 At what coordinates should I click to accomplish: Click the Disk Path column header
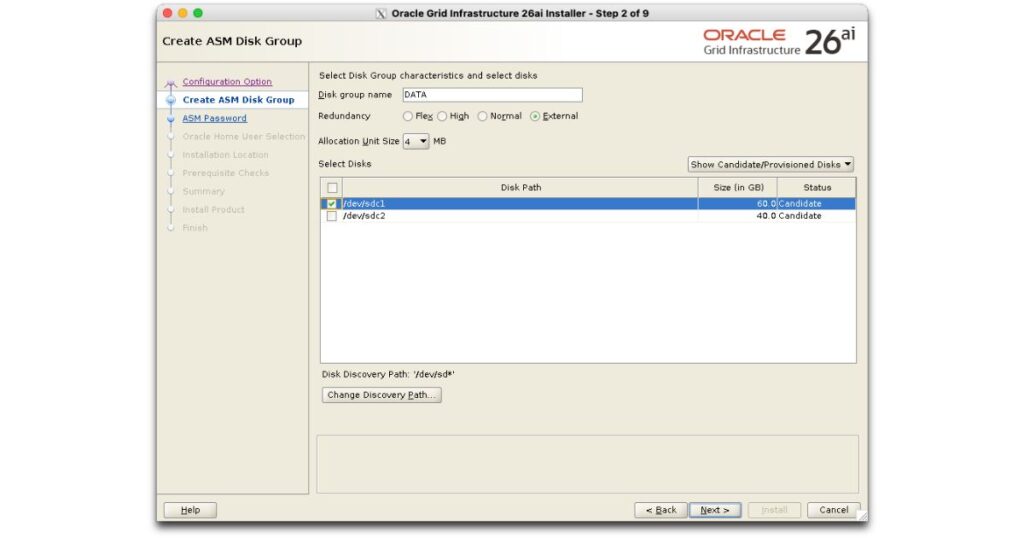[520, 187]
